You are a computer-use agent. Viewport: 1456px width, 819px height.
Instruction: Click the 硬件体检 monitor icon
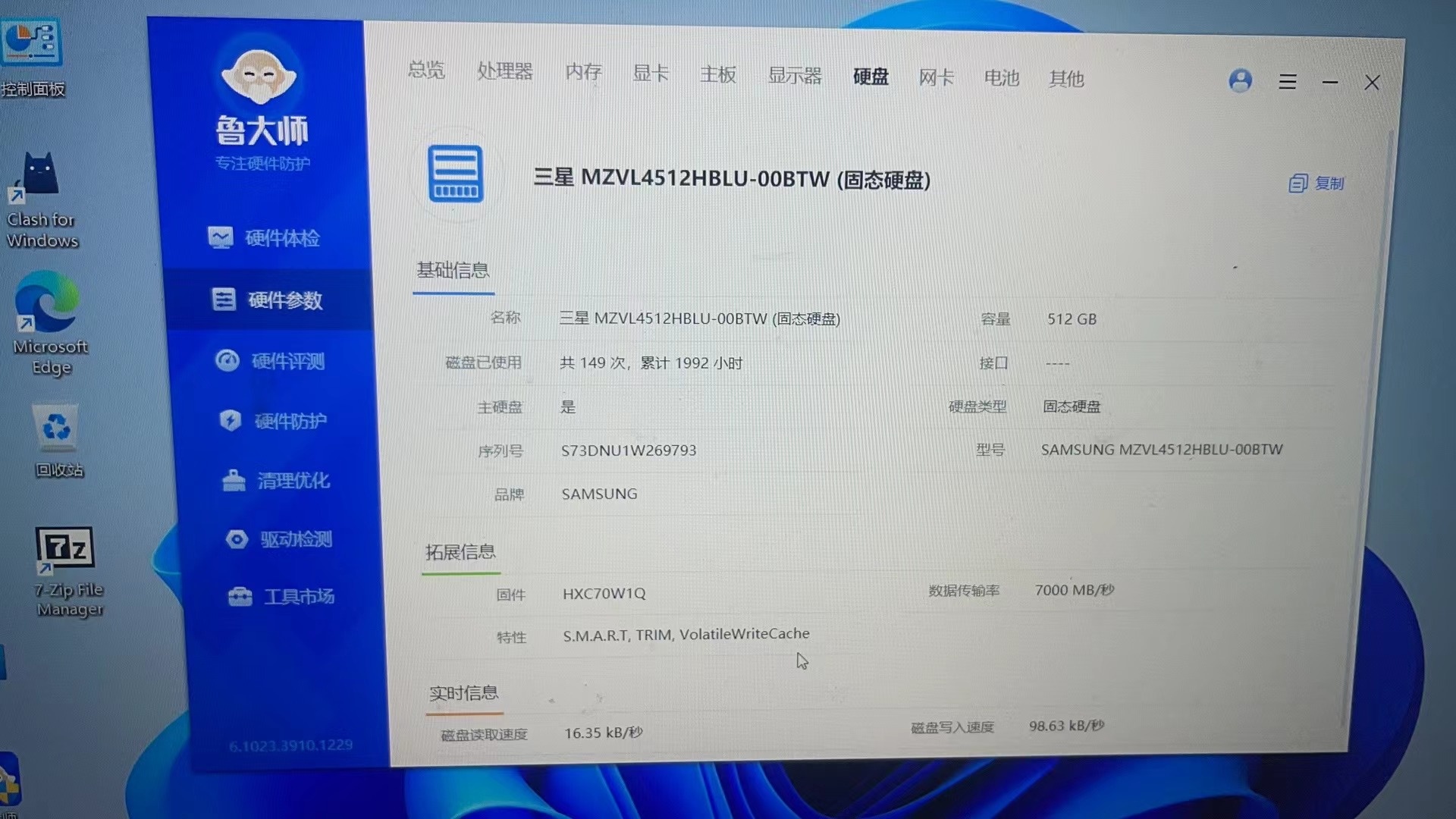221,237
